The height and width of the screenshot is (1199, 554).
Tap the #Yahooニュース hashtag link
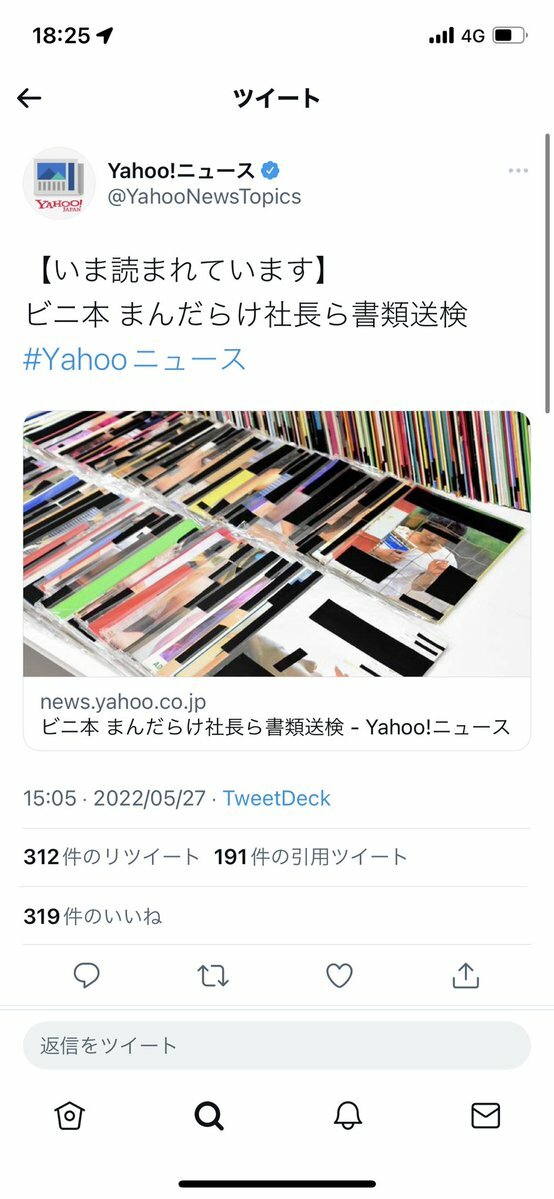[135, 358]
